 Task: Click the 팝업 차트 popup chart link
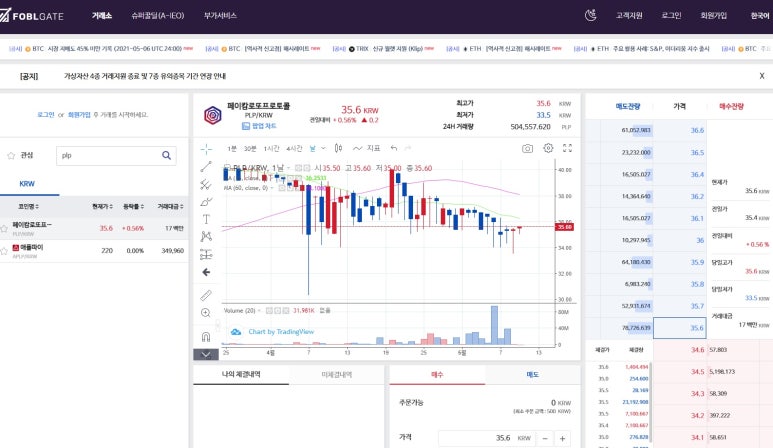click(x=259, y=126)
